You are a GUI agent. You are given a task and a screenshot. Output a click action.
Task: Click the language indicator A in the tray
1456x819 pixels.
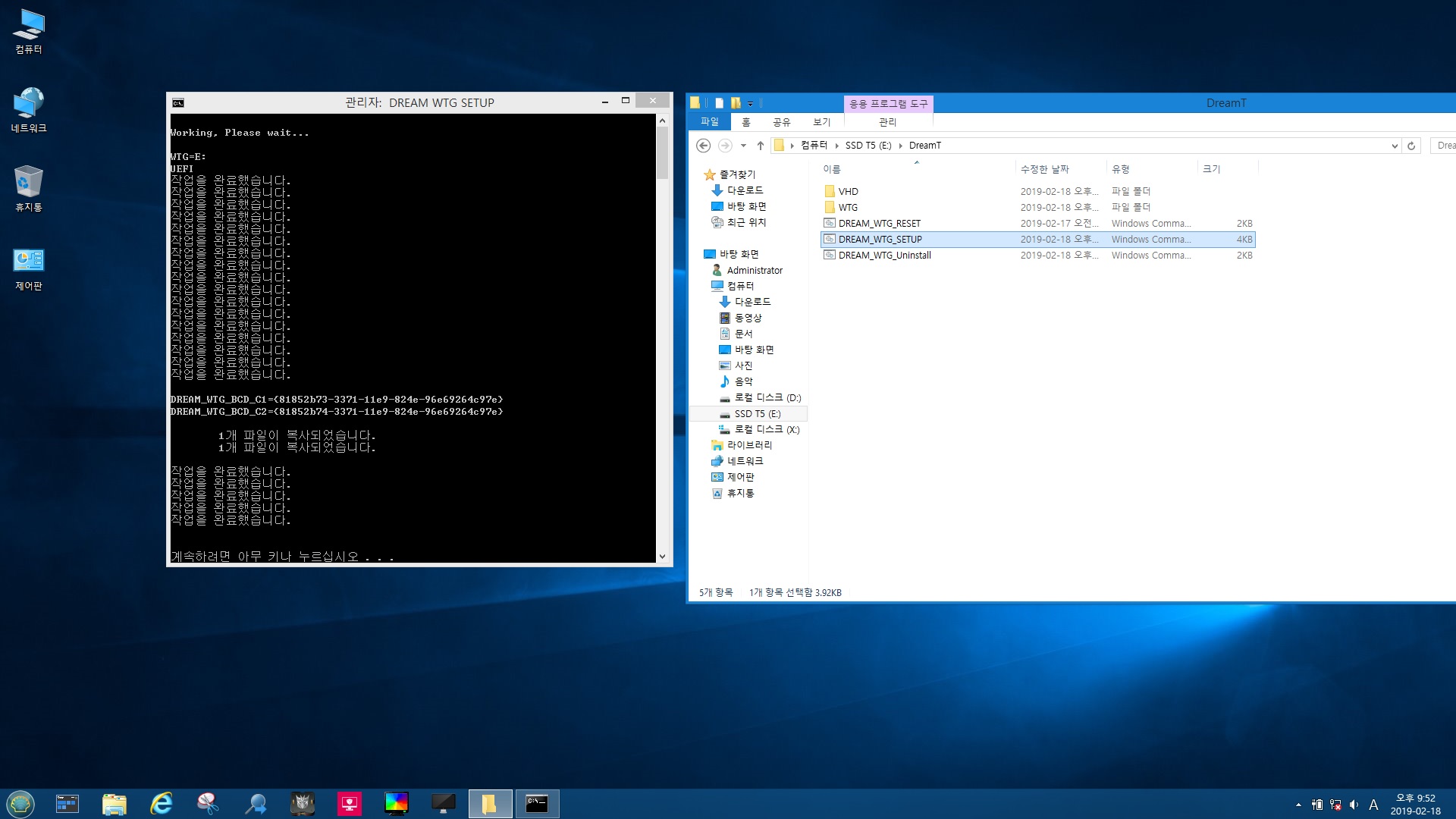point(1373,805)
